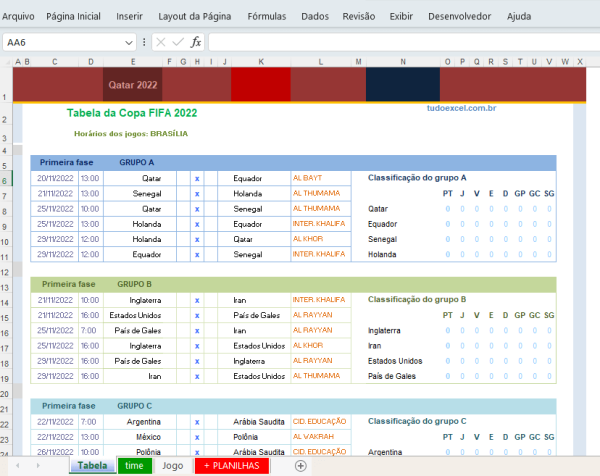Click Qatar PT zero value
The width and height of the screenshot is (600, 476).
click(447, 209)
